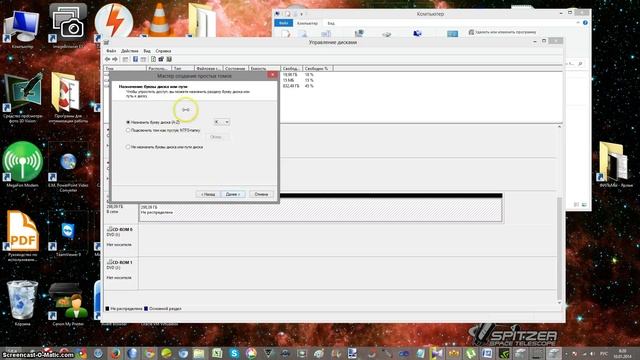Open Вид menu in Disk Management

click(x=147, y=51)
